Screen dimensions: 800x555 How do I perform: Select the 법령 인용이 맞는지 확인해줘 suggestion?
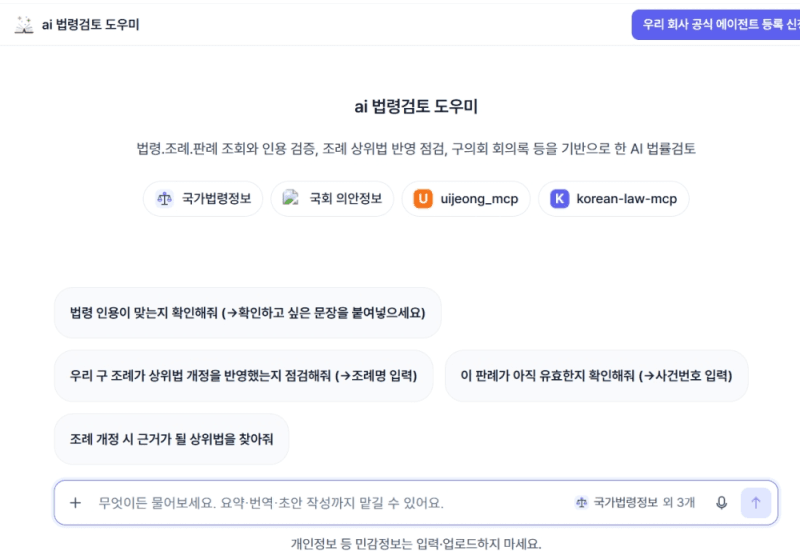point(247,313)
